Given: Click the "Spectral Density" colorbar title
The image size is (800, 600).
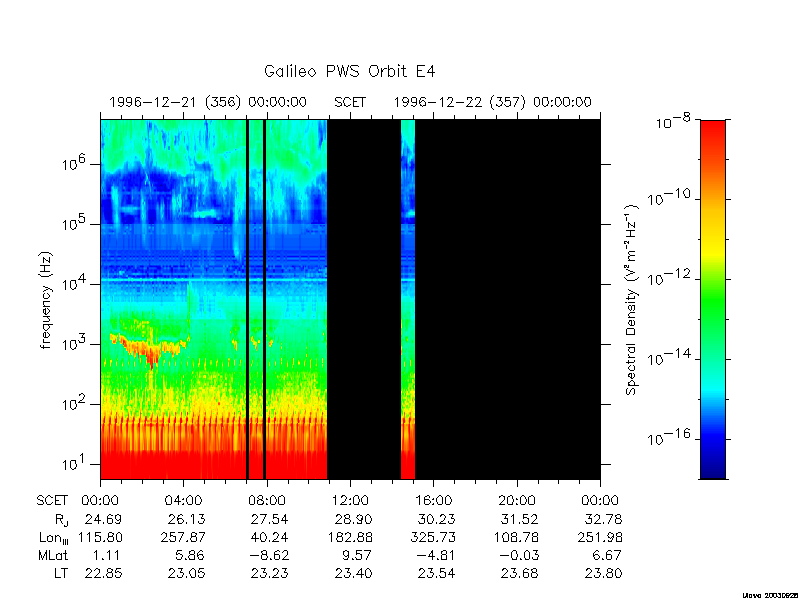Looking at the screenshot, I should pos(632,299).
